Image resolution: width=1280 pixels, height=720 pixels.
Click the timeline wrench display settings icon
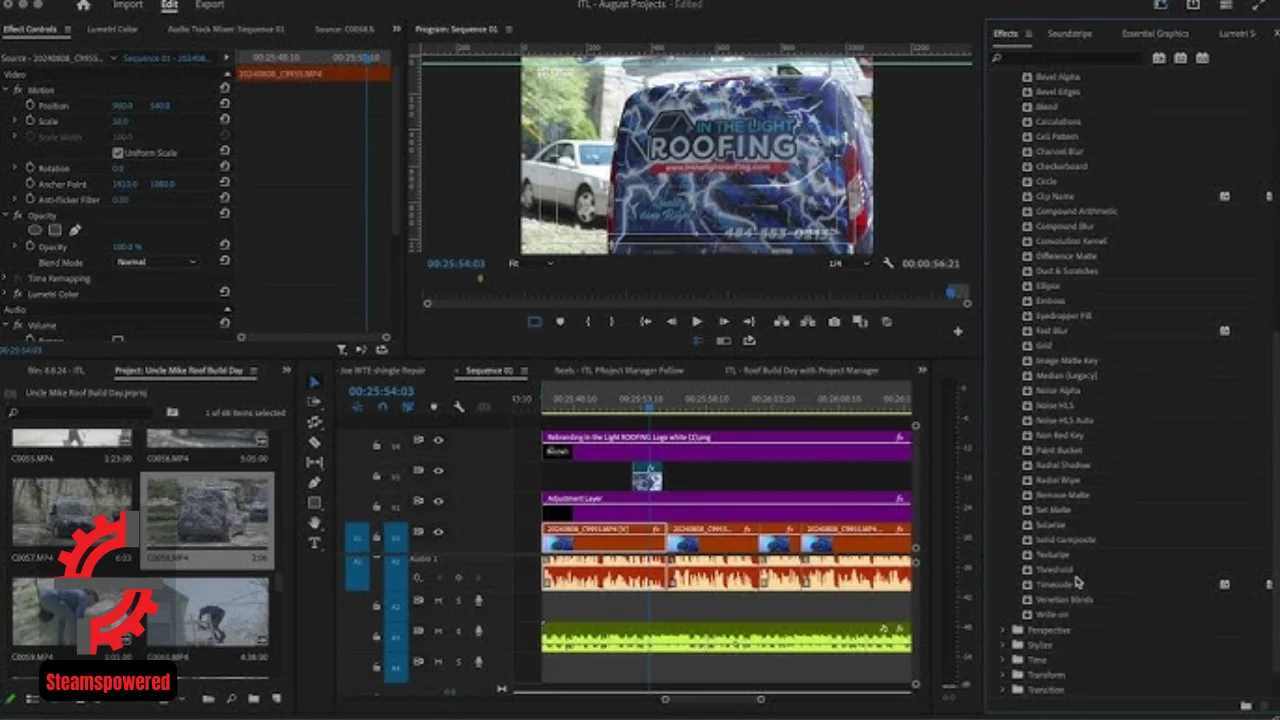[459, 407]
